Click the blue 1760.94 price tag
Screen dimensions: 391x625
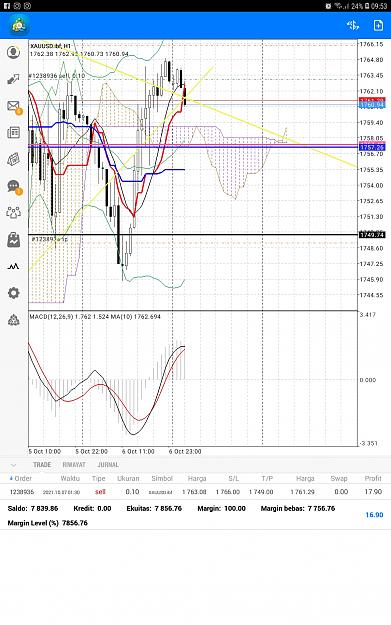[372, 105]
